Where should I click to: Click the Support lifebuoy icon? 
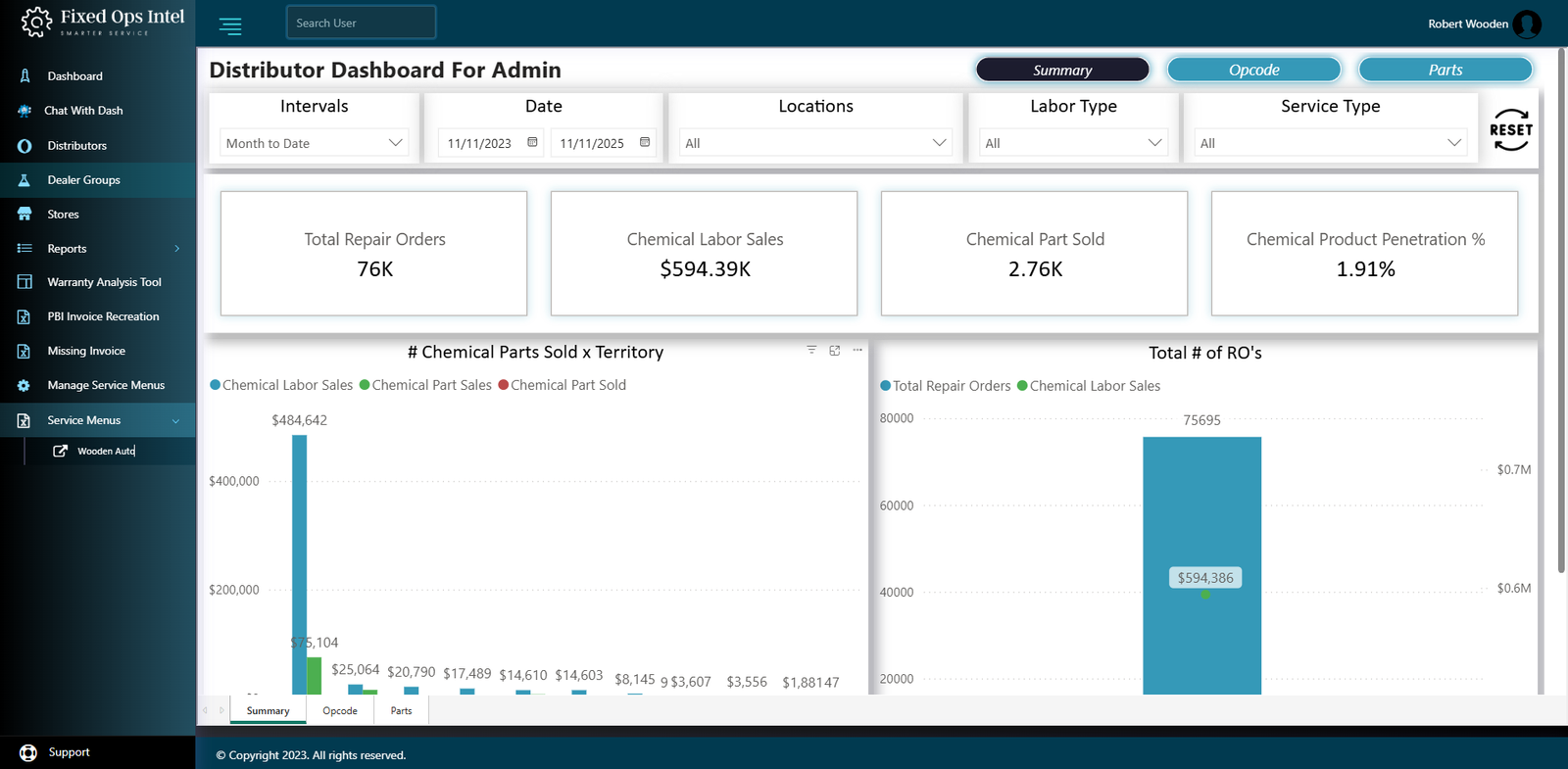[x=28, y=752]
